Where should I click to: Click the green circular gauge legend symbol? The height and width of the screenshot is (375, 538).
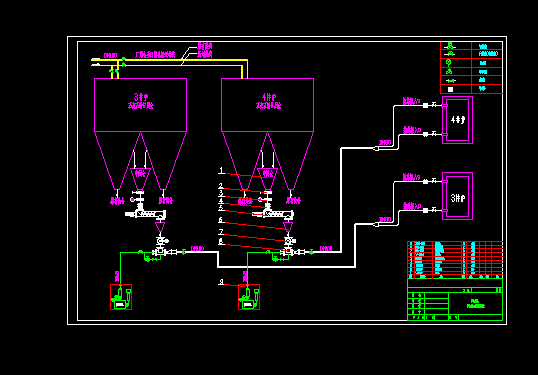pyautogui.click(x=448, y=62)
